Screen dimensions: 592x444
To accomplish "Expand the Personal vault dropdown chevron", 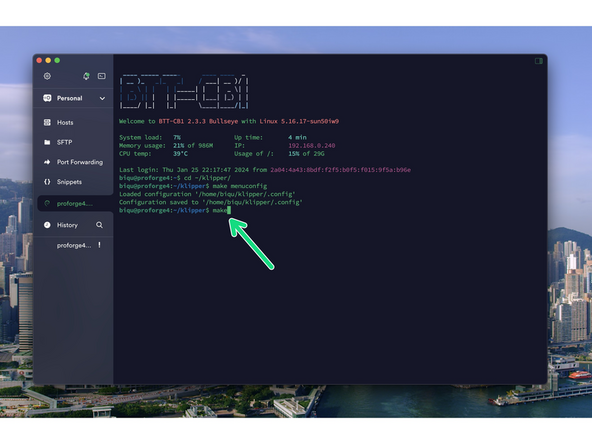I will [102, 99].
